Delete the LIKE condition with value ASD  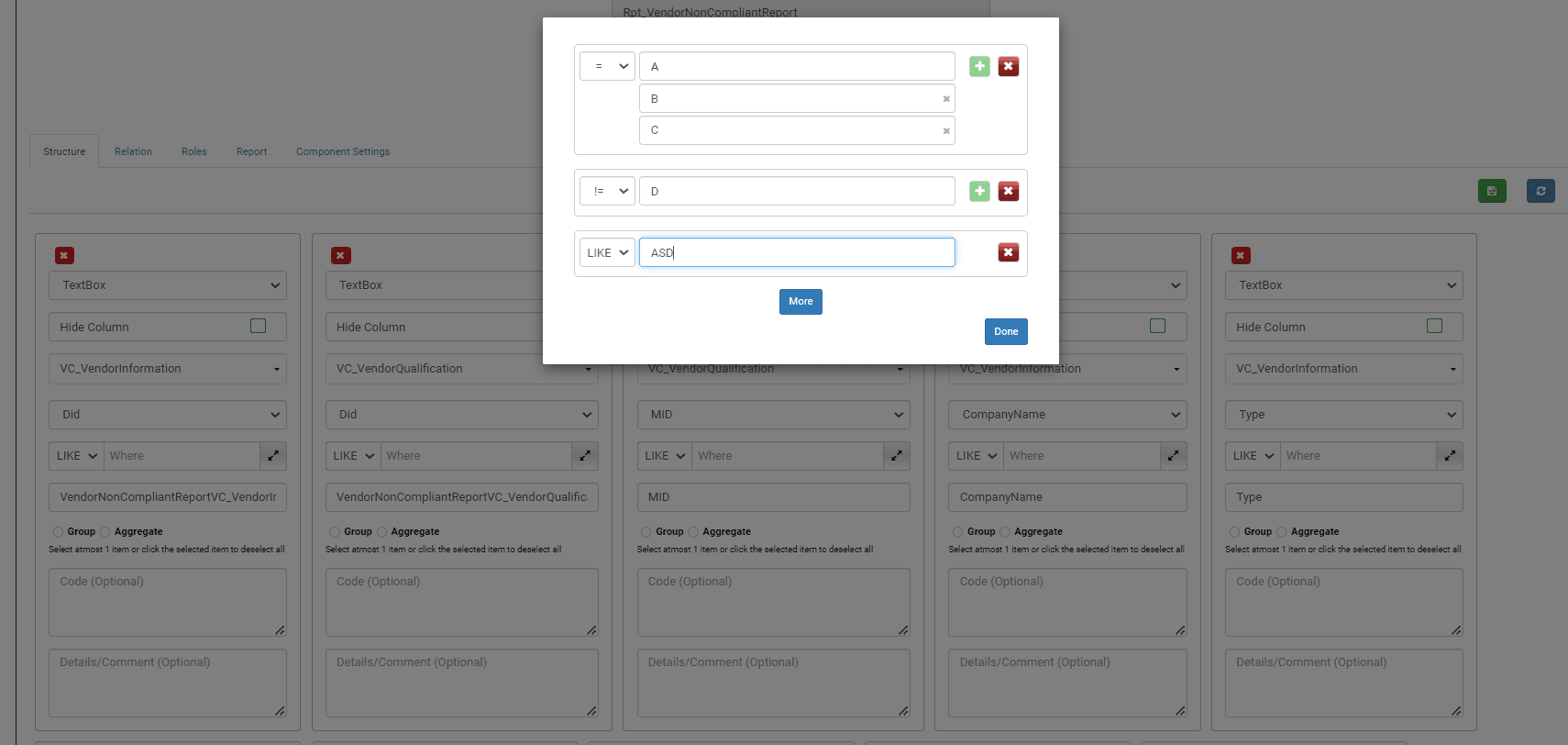tap(1009, 252)
